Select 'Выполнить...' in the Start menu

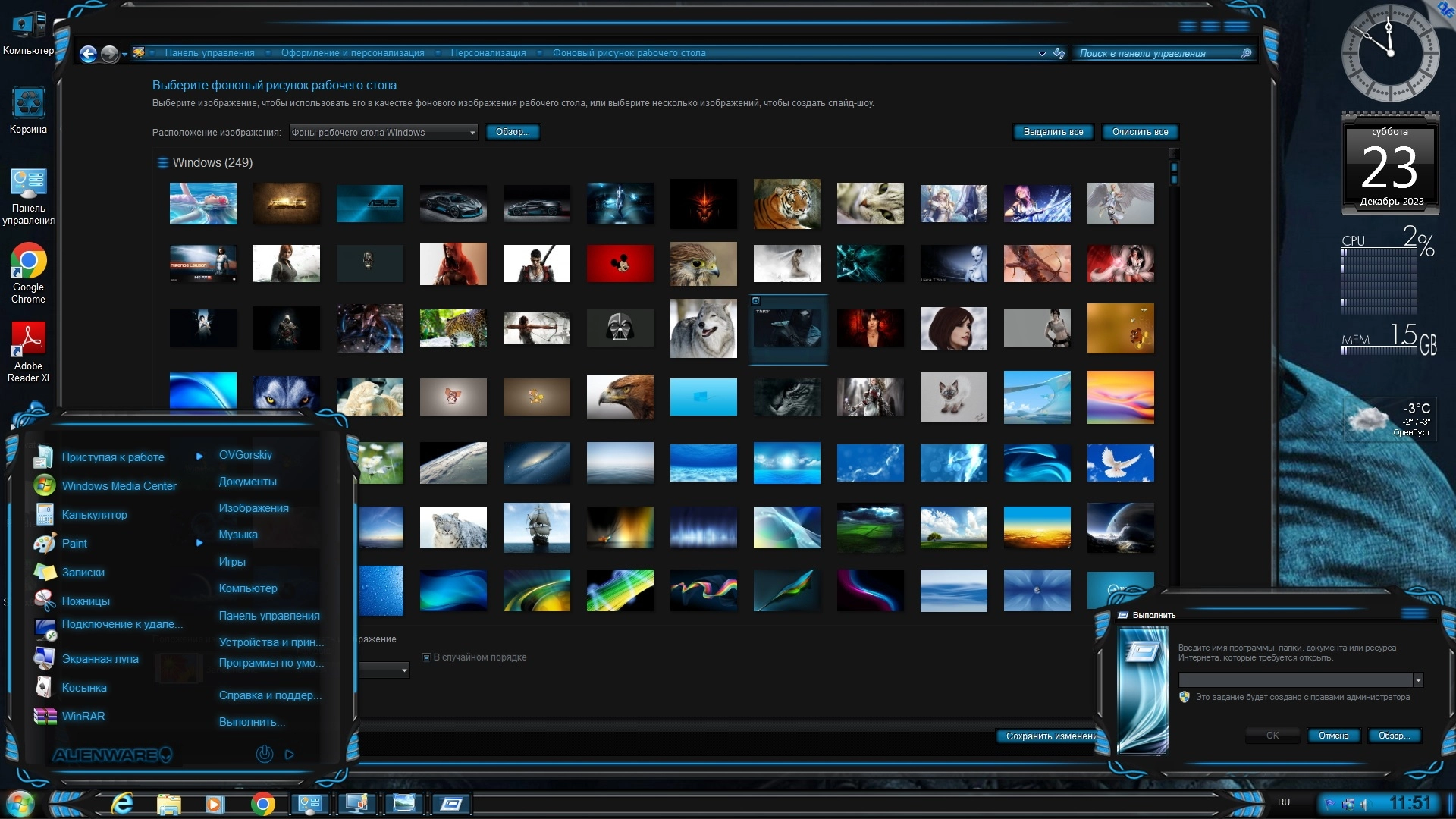251,721
